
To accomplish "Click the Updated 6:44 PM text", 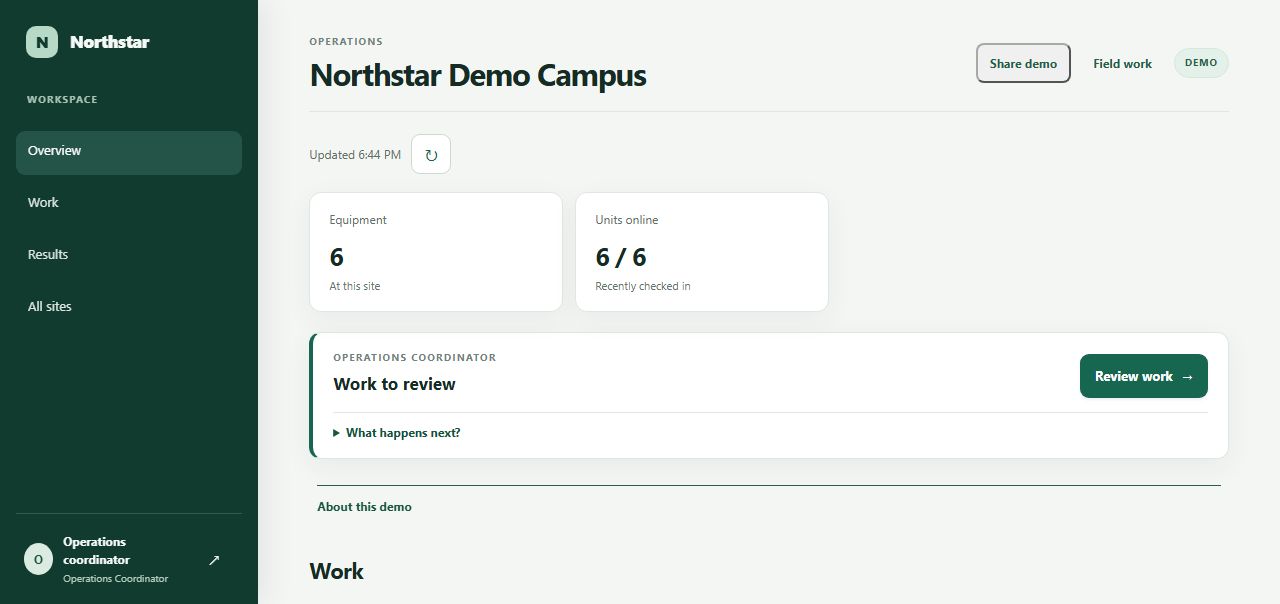I will pyautogui.click(x=355, y=155).
